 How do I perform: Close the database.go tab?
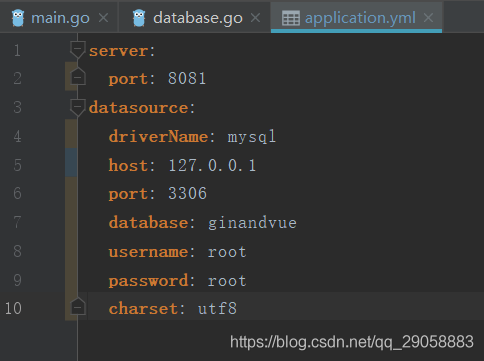[255, 18]
